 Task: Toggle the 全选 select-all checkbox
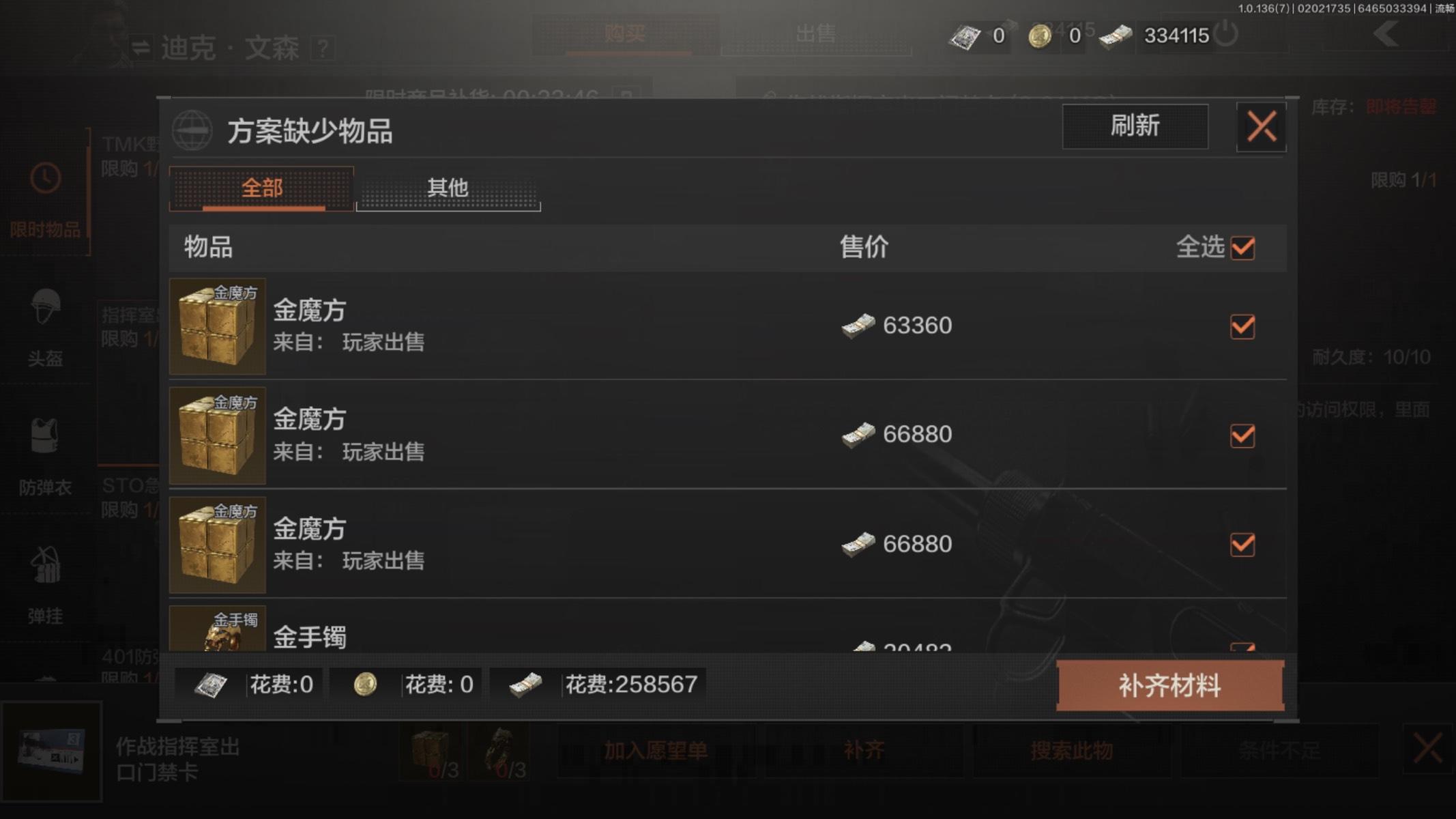pyautogui.click(x=1242, y=247)
